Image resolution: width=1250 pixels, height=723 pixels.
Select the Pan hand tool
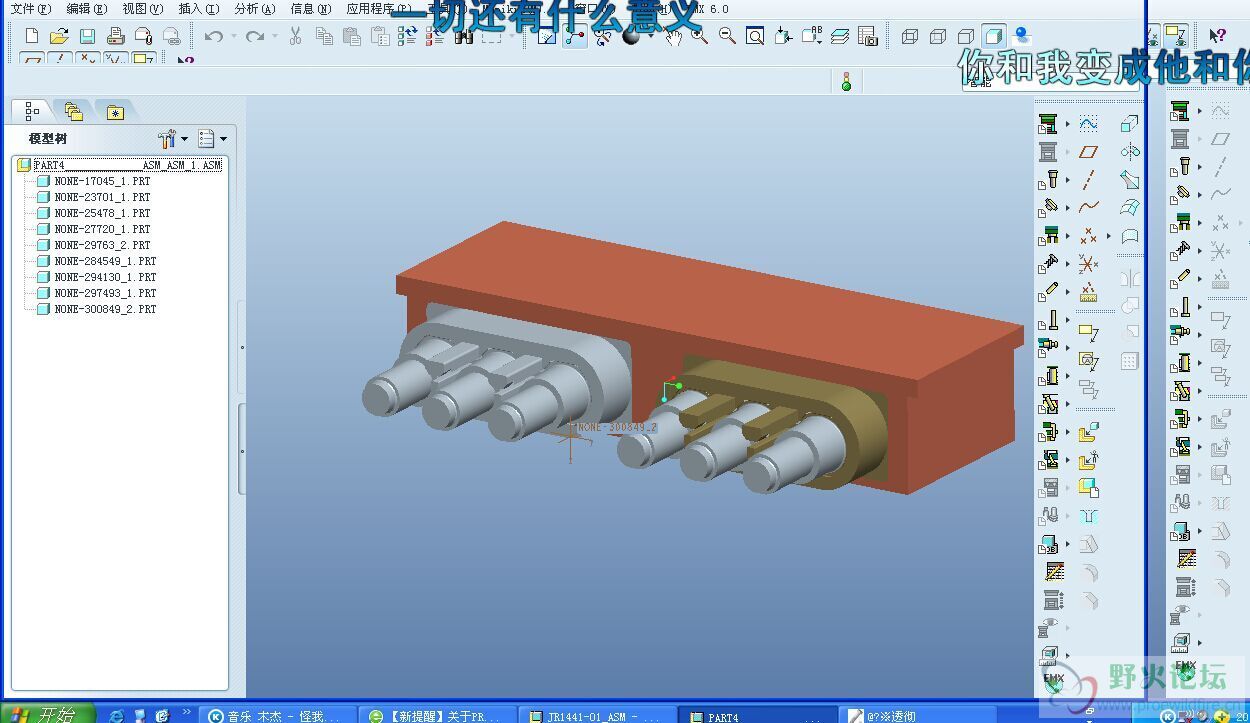pyautogui.click(x=673, y=37)
